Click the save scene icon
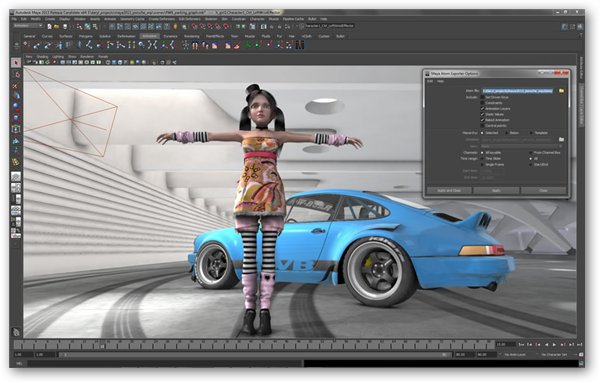The width and height of the screenshot is (600, 383). pyautogui.click(x=65, y=26)
